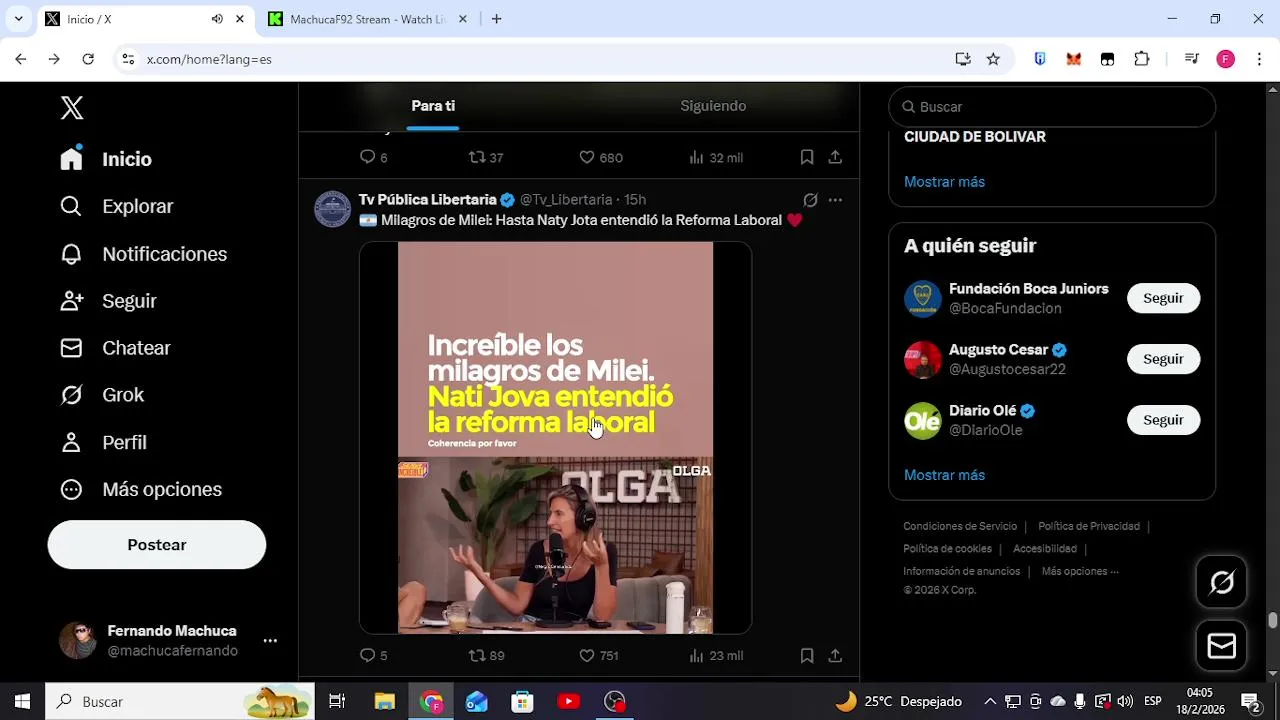Image resolution: width=1280 pixels, height=720 pixels.
Task: Bookmark the Tv Libertaria post
Action: (x=807, y=656)
